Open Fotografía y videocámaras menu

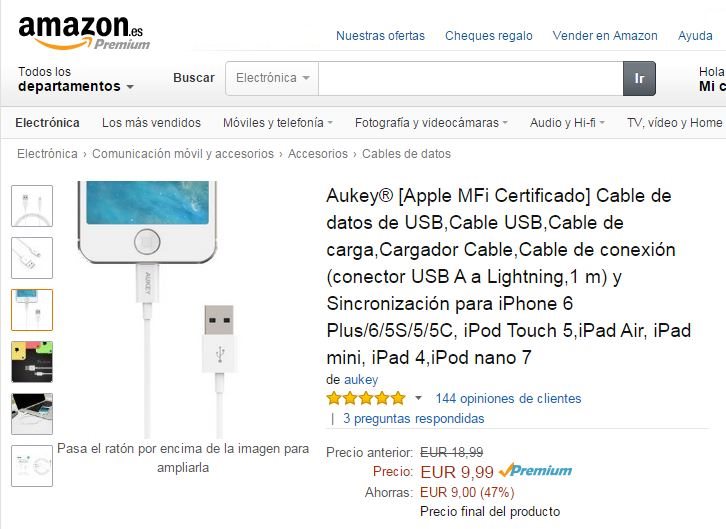pos(431,123)
